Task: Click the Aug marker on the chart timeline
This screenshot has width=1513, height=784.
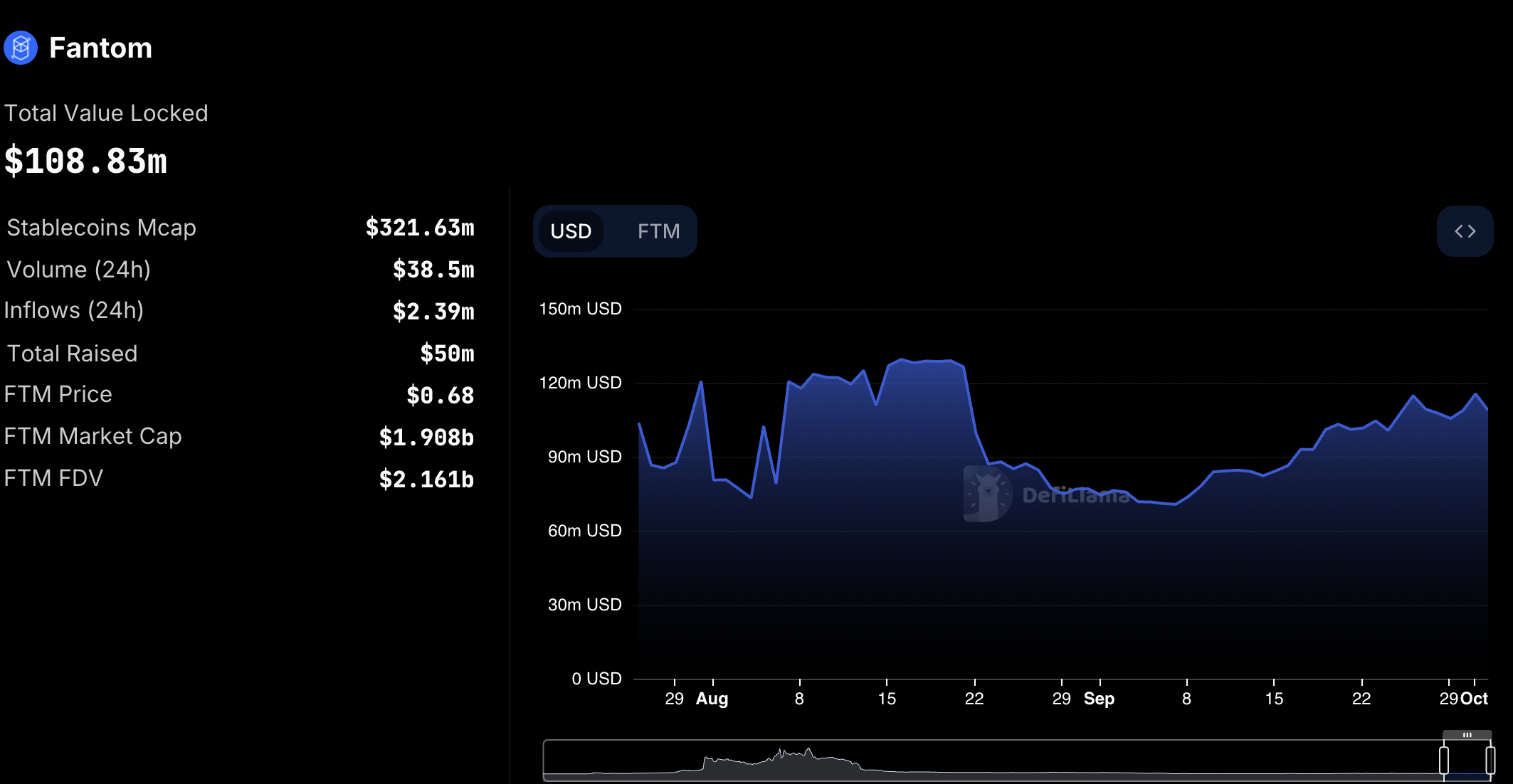Action: tap(712, 699)
